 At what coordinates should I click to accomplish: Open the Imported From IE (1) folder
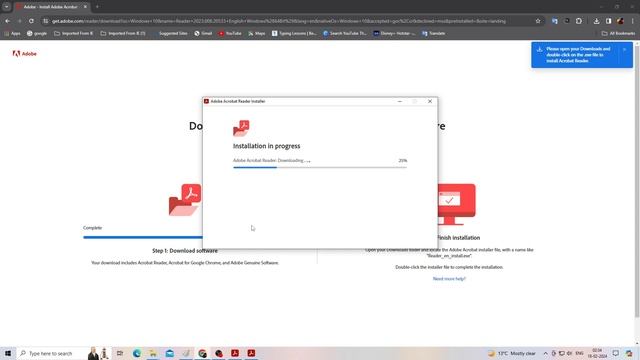(x=123, y=33)
